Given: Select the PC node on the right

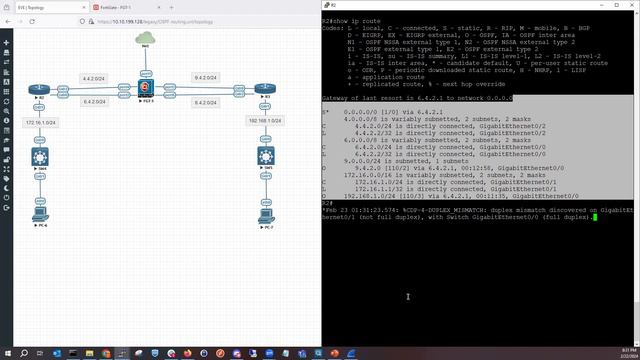Looking at the screenshot, I should click(267, 216).
